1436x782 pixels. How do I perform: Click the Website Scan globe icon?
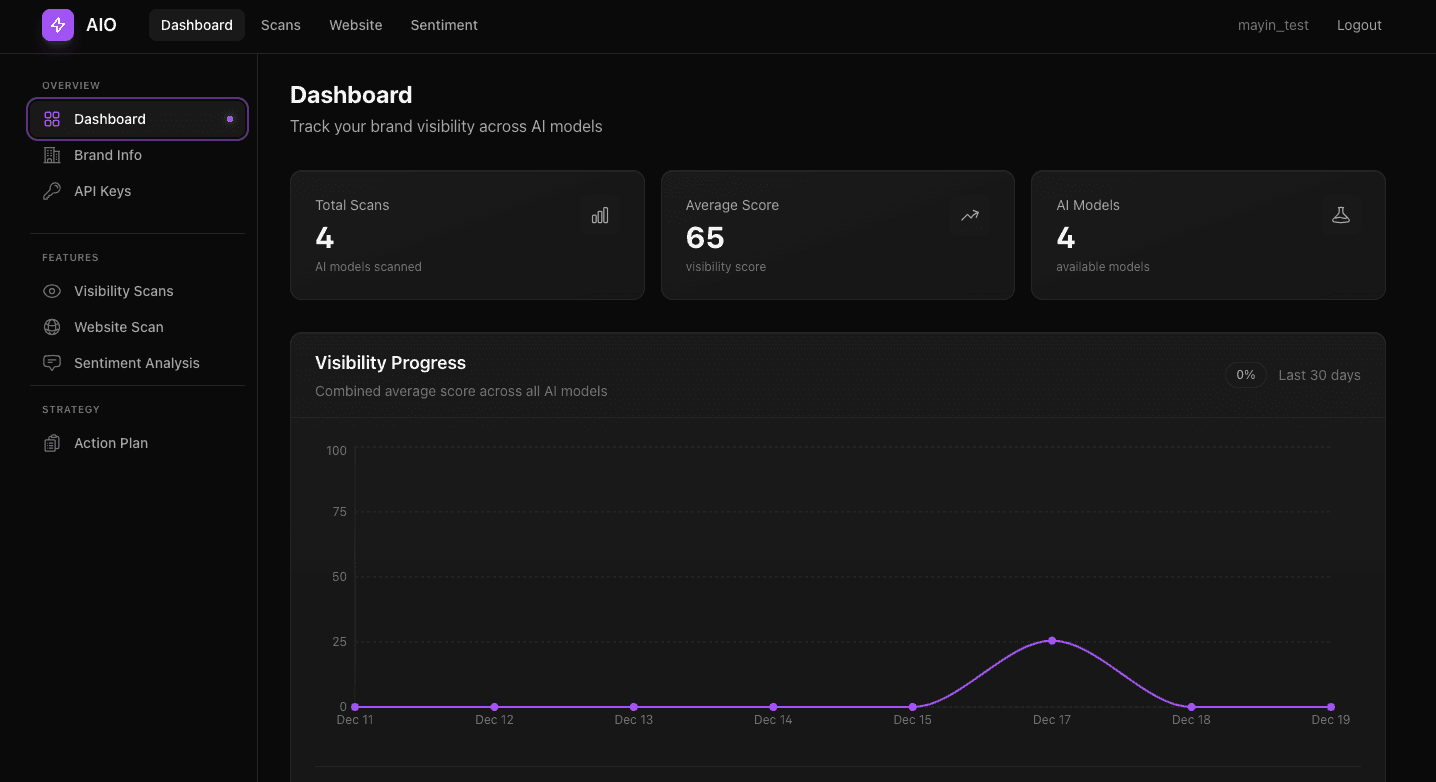tap(52, 326)
